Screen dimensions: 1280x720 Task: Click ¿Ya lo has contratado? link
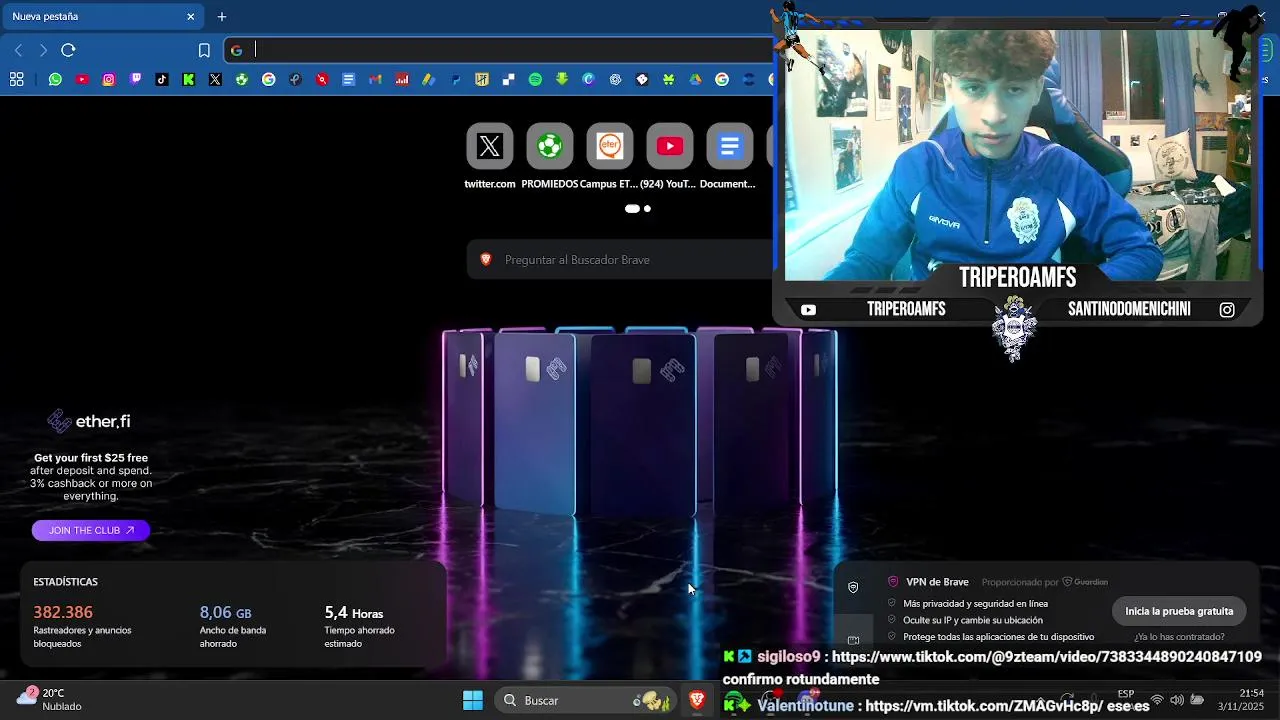1179,637
